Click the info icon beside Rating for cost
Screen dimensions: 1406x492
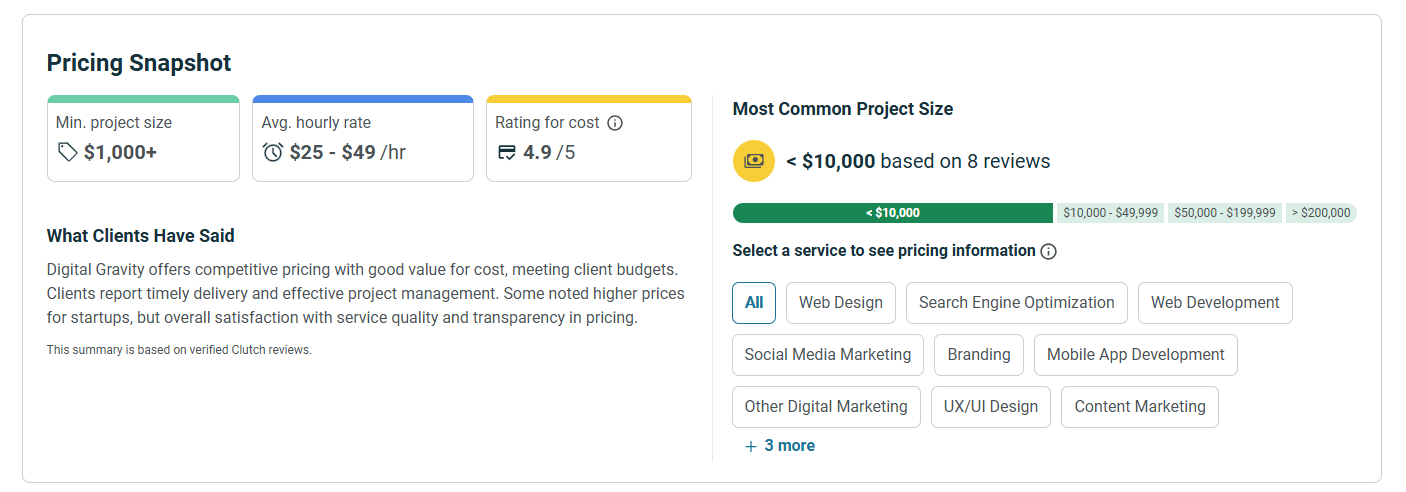(615, 123)
